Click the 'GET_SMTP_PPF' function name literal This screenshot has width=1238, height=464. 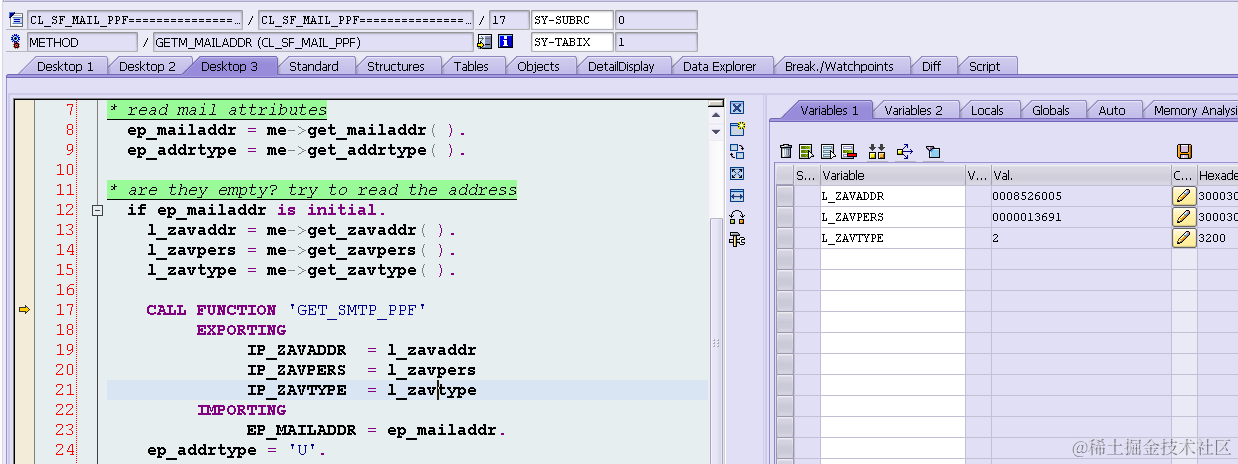(356, 310)
